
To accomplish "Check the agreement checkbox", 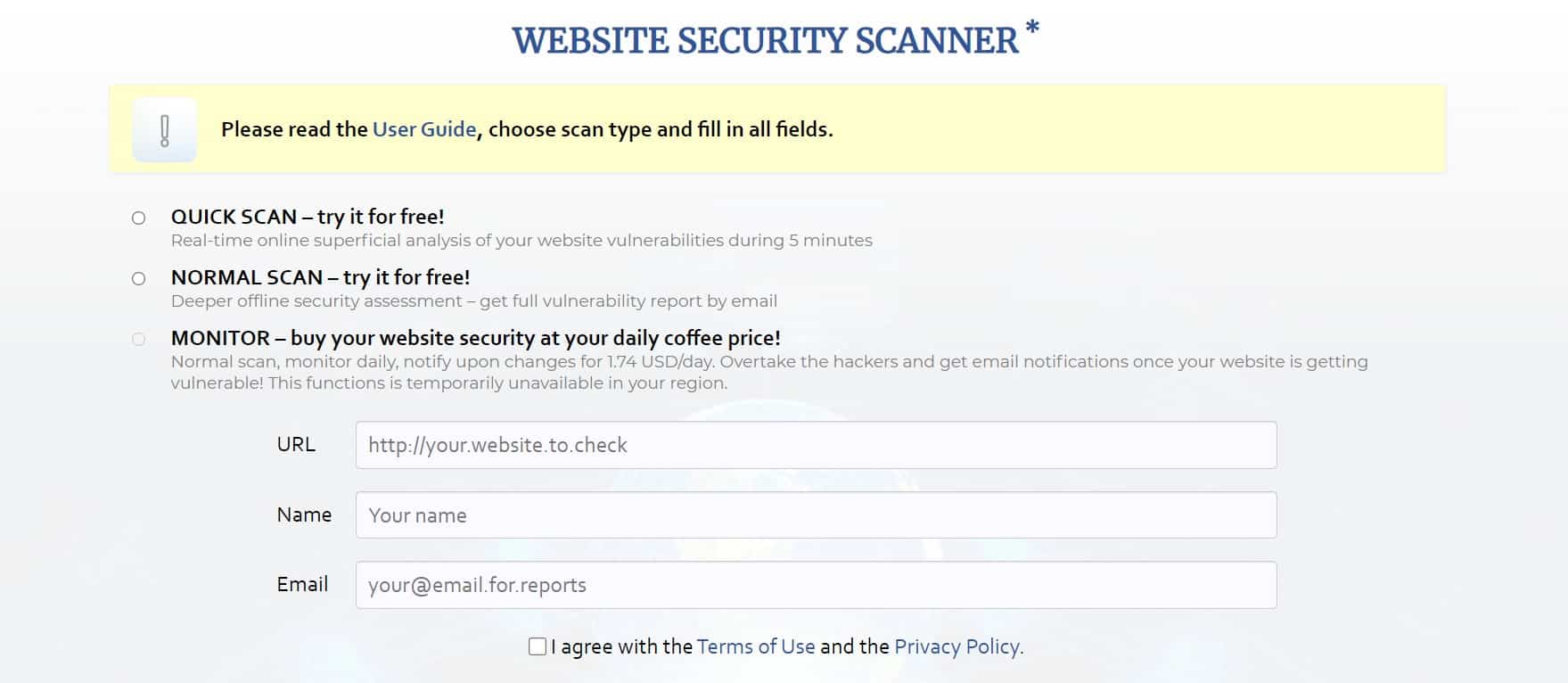I will coord(536,646).
